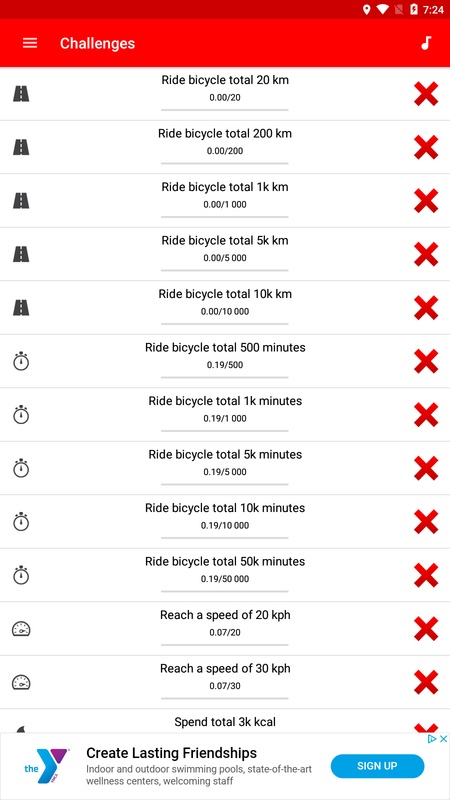Tap speedometer icon beside 20 kph challenge
Screen dimensions: 450x800
(x=21, y=629)
